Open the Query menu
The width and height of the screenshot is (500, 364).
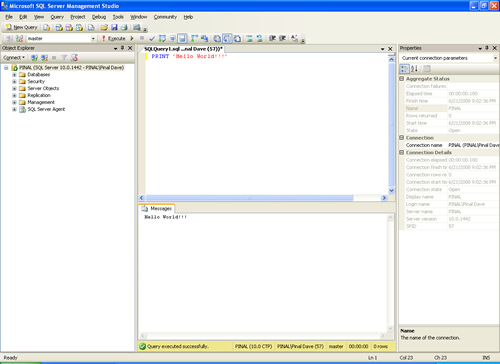(x=57, y=17)
